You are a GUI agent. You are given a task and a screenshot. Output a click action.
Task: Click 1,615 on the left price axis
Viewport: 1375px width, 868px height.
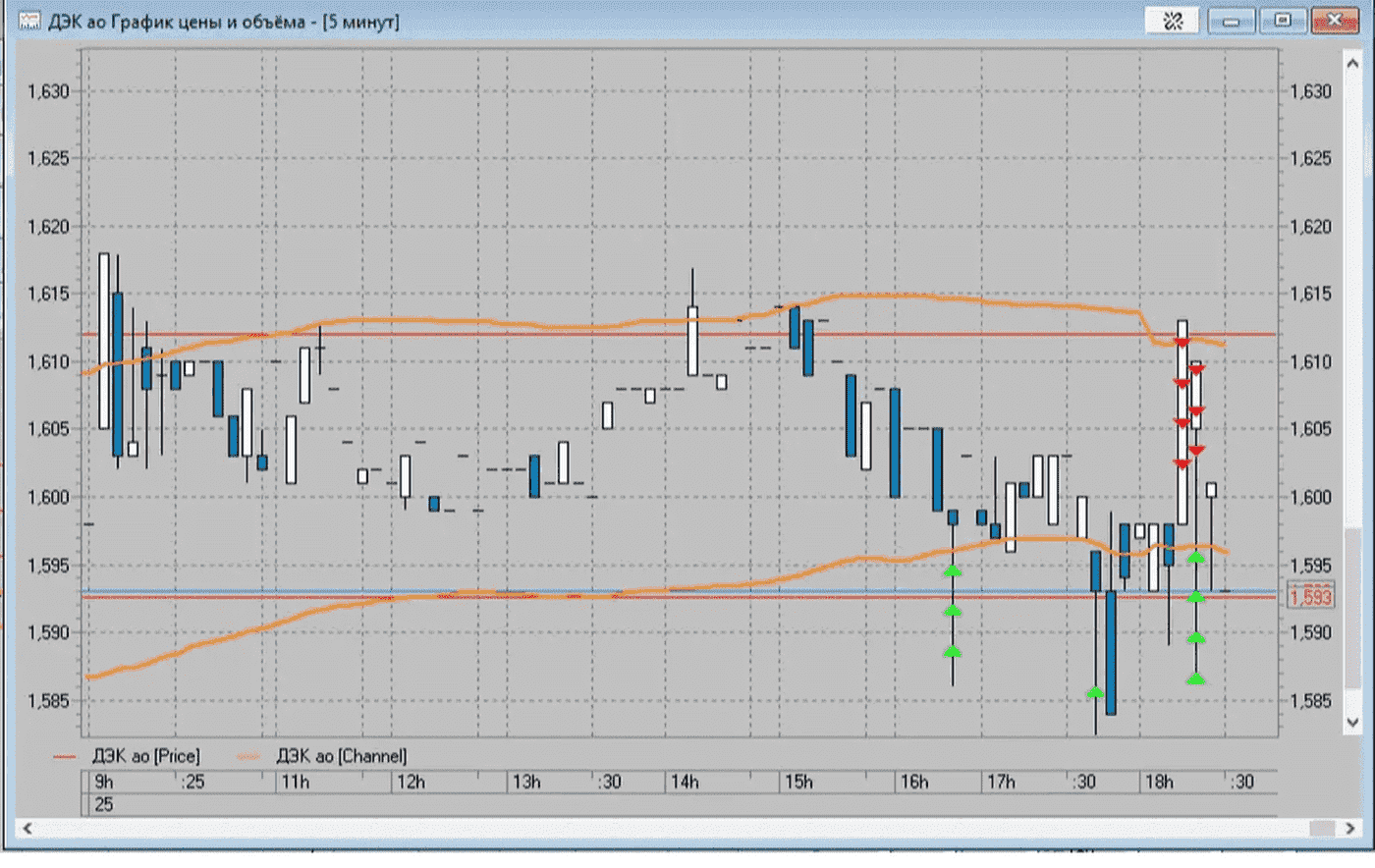point(47,294)
